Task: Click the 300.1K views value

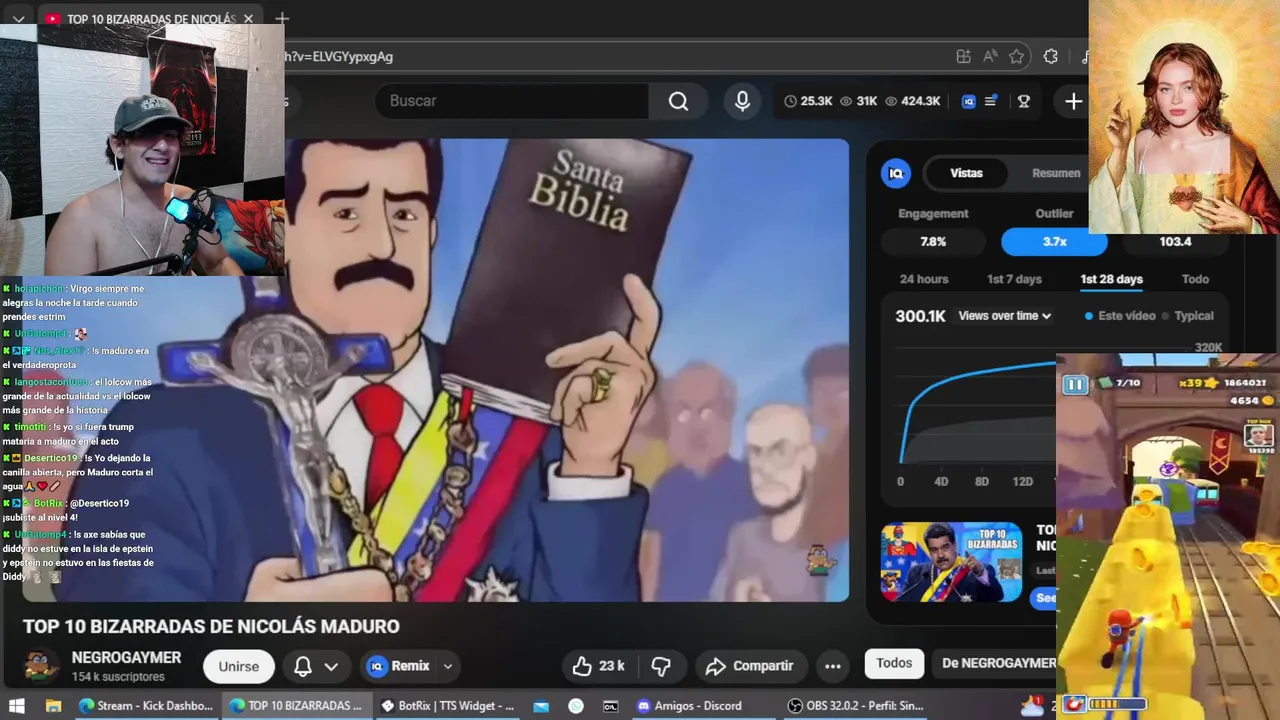Action: click(x=920, y=316)
